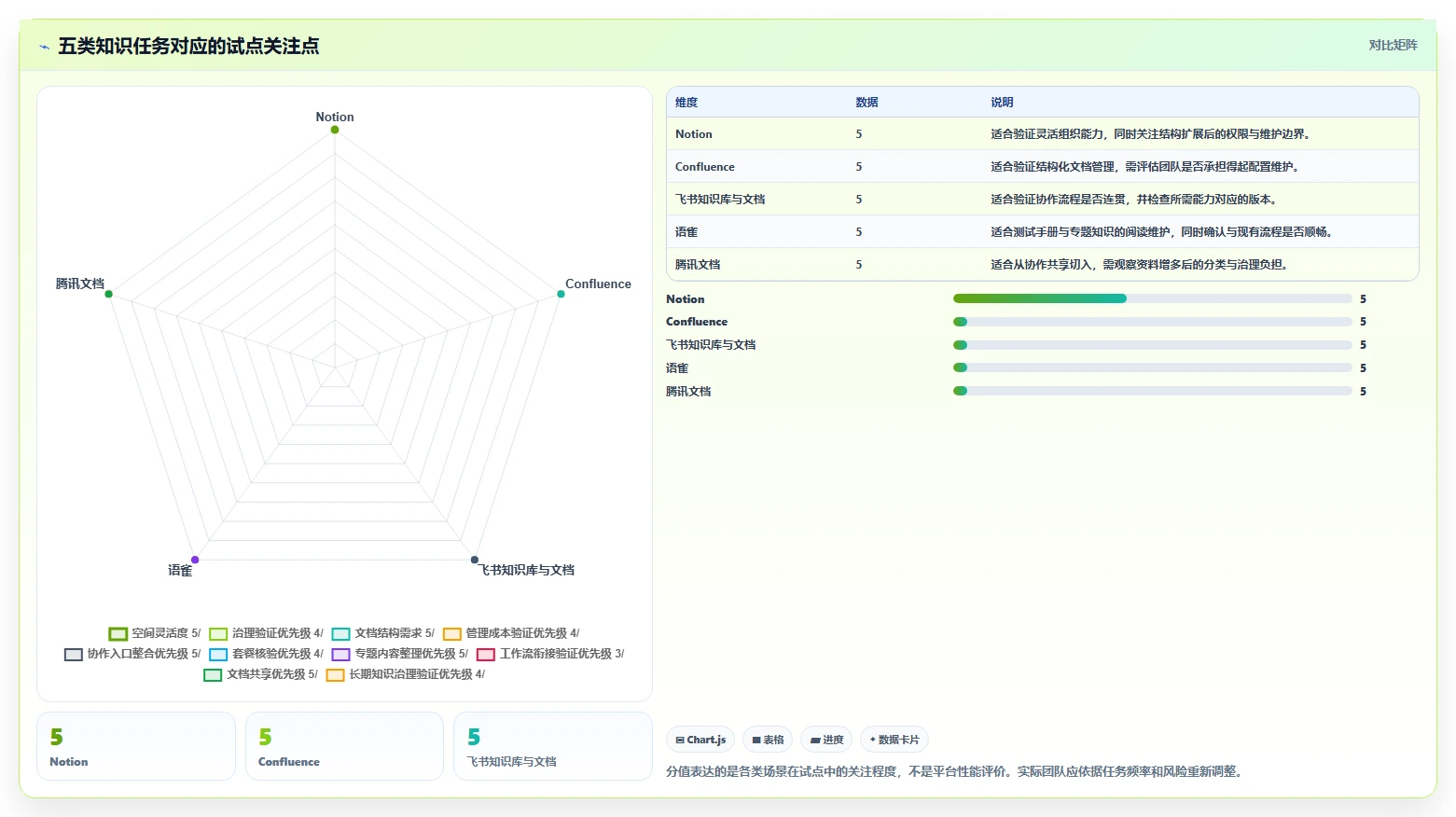1456x817 pixels.
Task: Select the 腾讯文档 row in the table
Action: (1043, 265)
